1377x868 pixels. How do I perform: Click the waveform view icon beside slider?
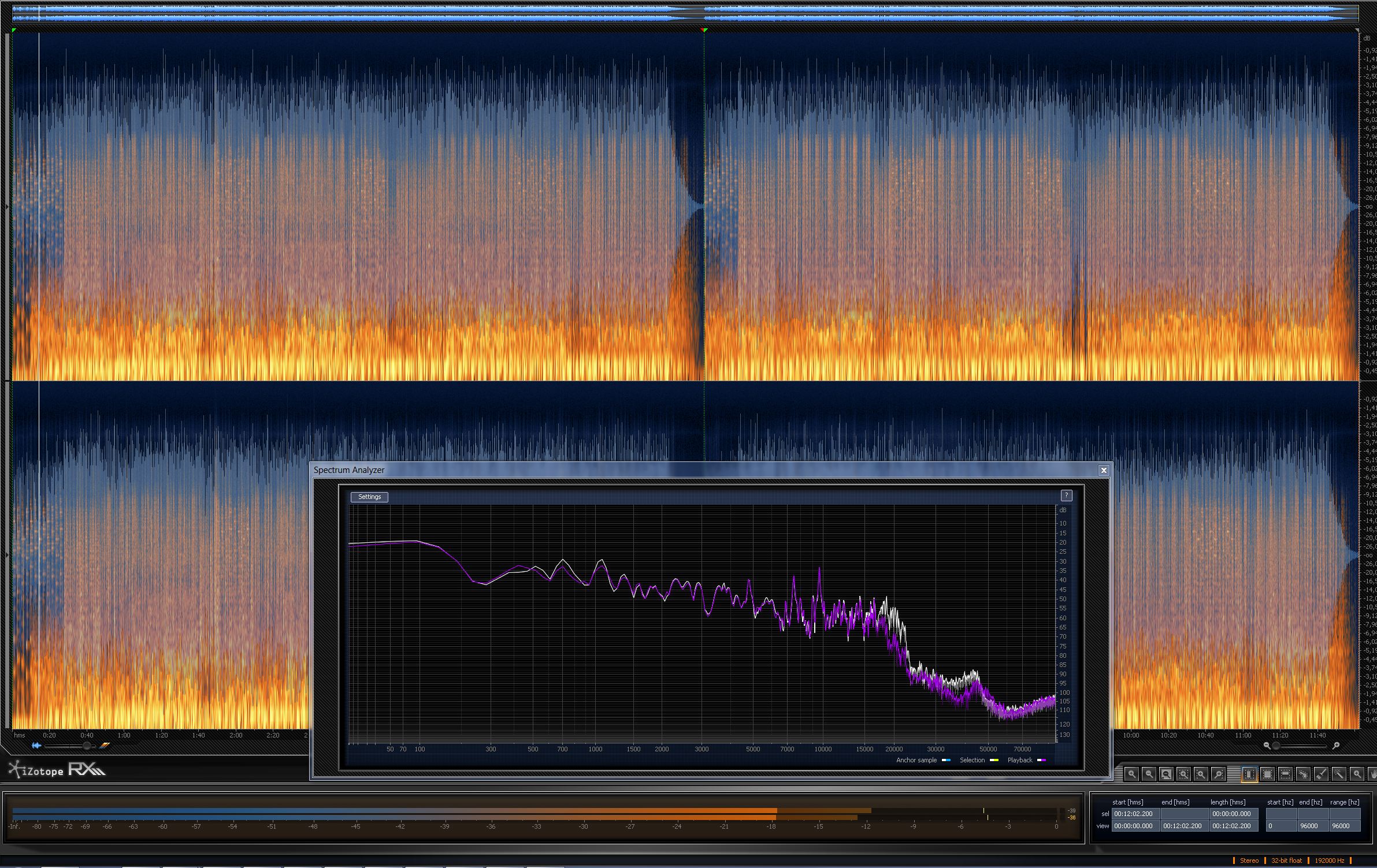coord(36,746)
